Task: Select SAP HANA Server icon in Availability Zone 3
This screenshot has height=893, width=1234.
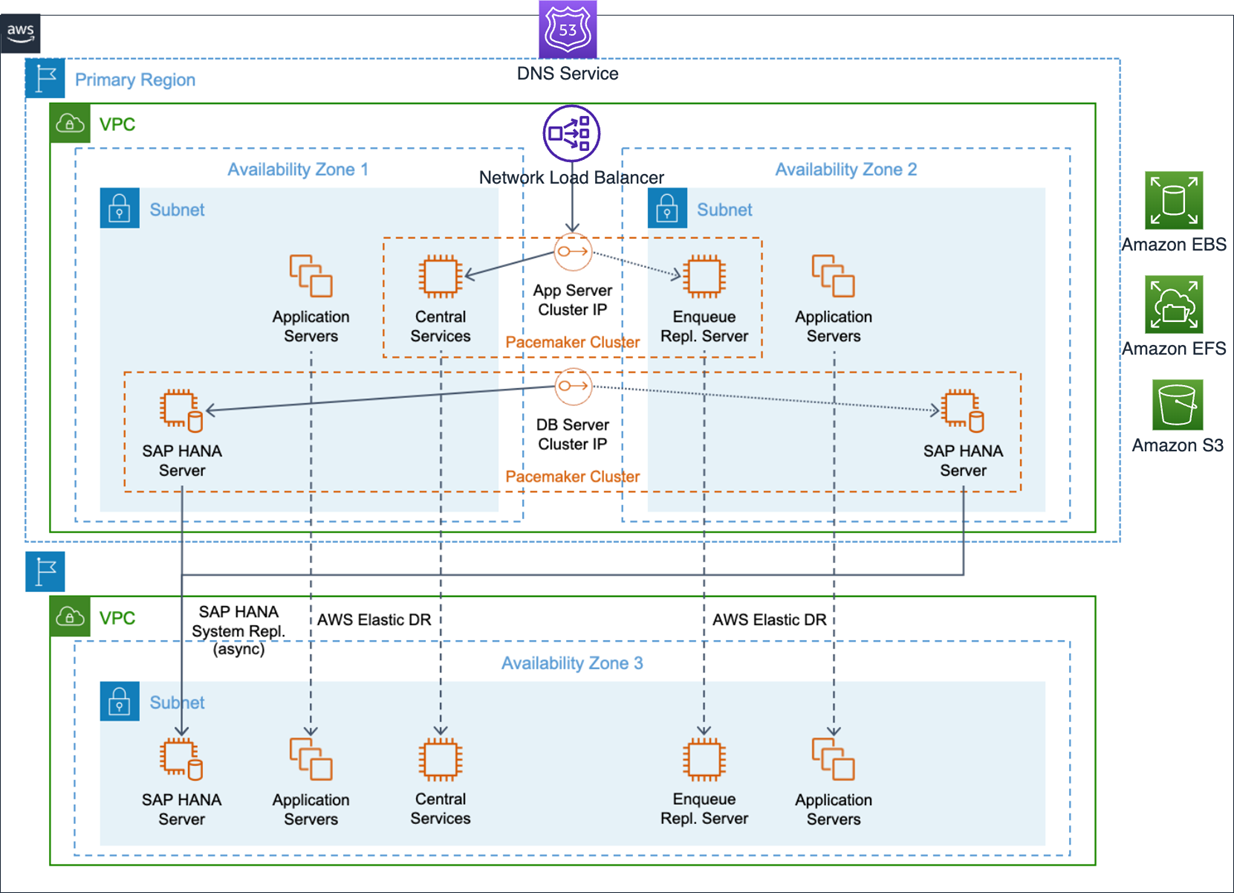Action: 181,759
